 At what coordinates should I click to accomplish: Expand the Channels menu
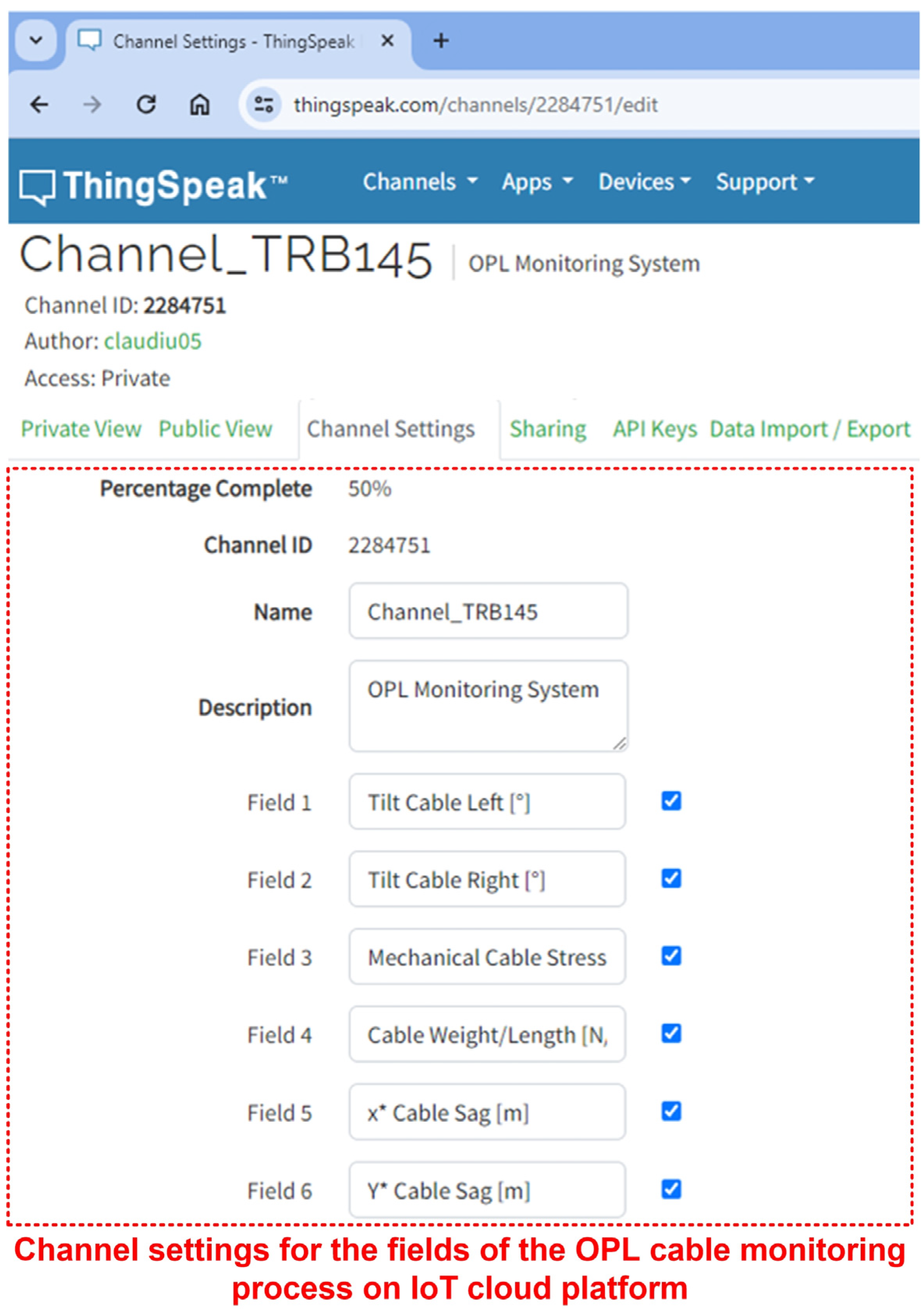click(x=420, y=182)
